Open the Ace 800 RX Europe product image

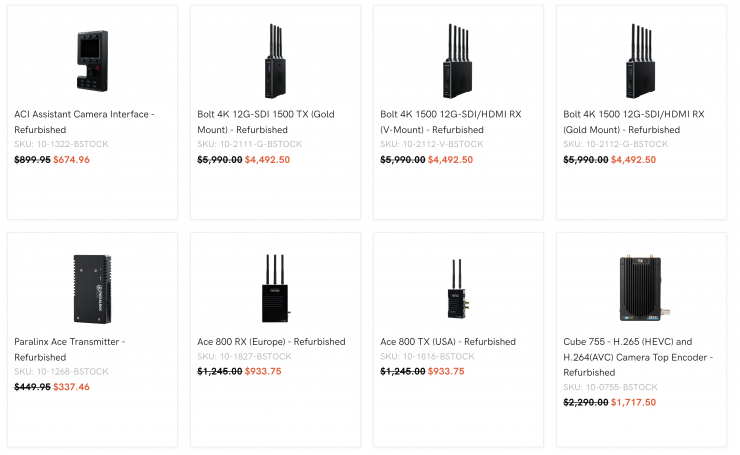click(275, 286)
